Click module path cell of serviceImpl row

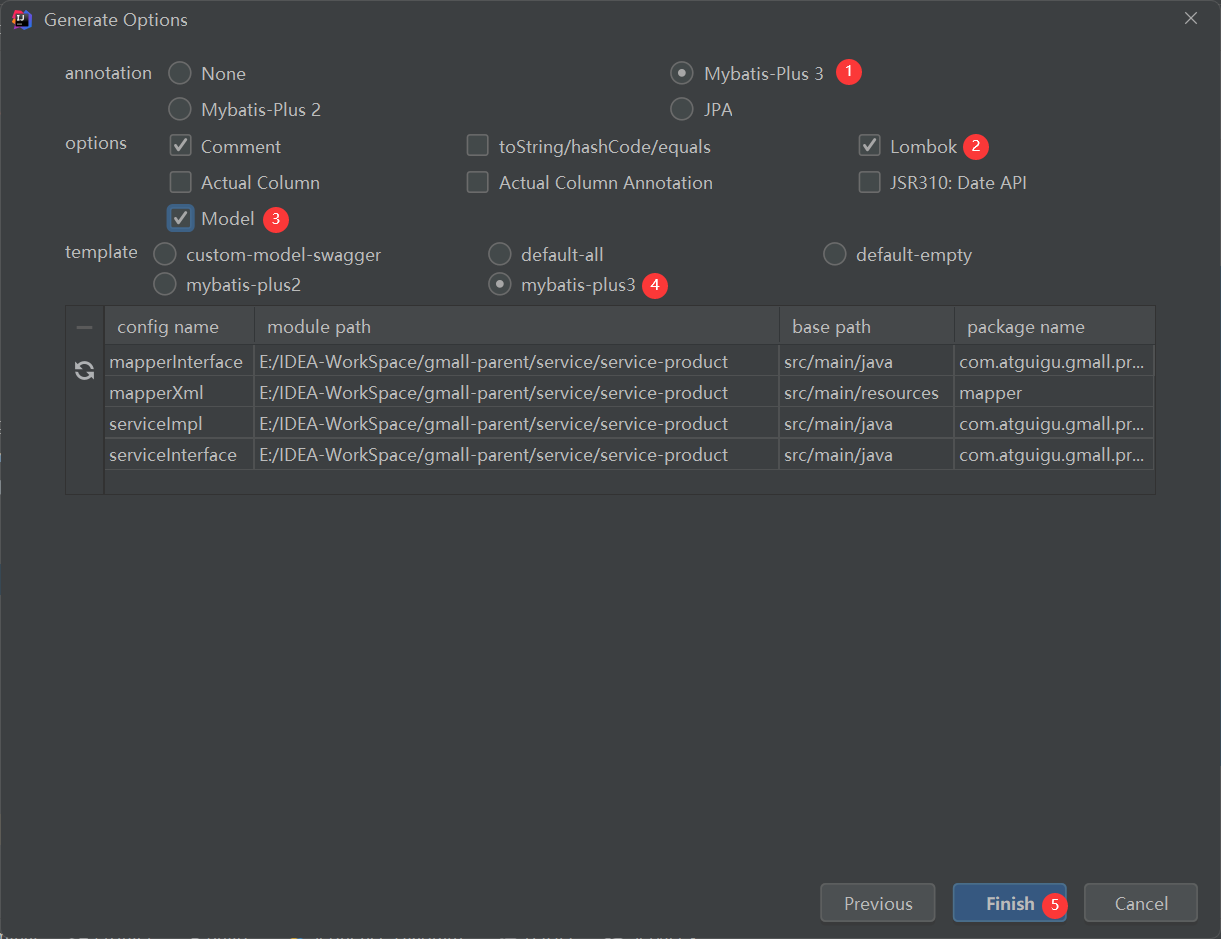click(x=517, y=423)
